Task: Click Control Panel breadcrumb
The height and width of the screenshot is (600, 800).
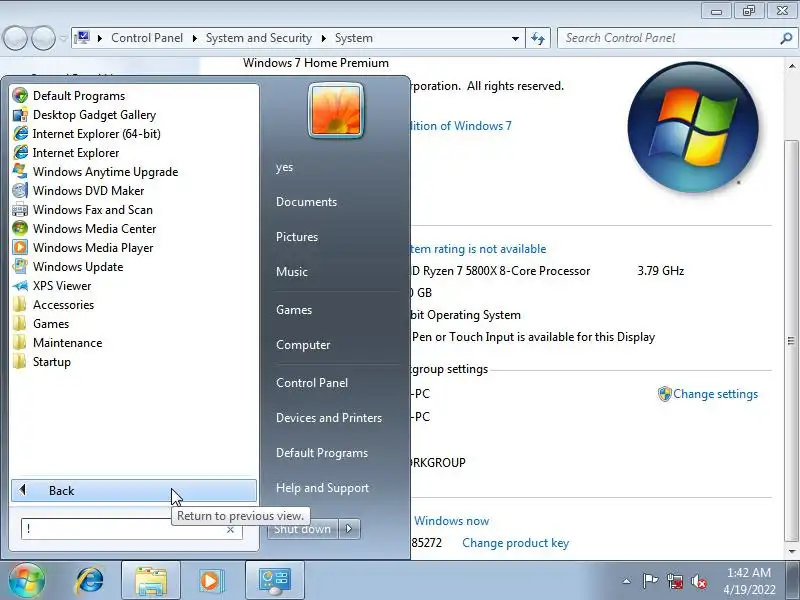Action: pyautogui.click(x=147, y=38)
